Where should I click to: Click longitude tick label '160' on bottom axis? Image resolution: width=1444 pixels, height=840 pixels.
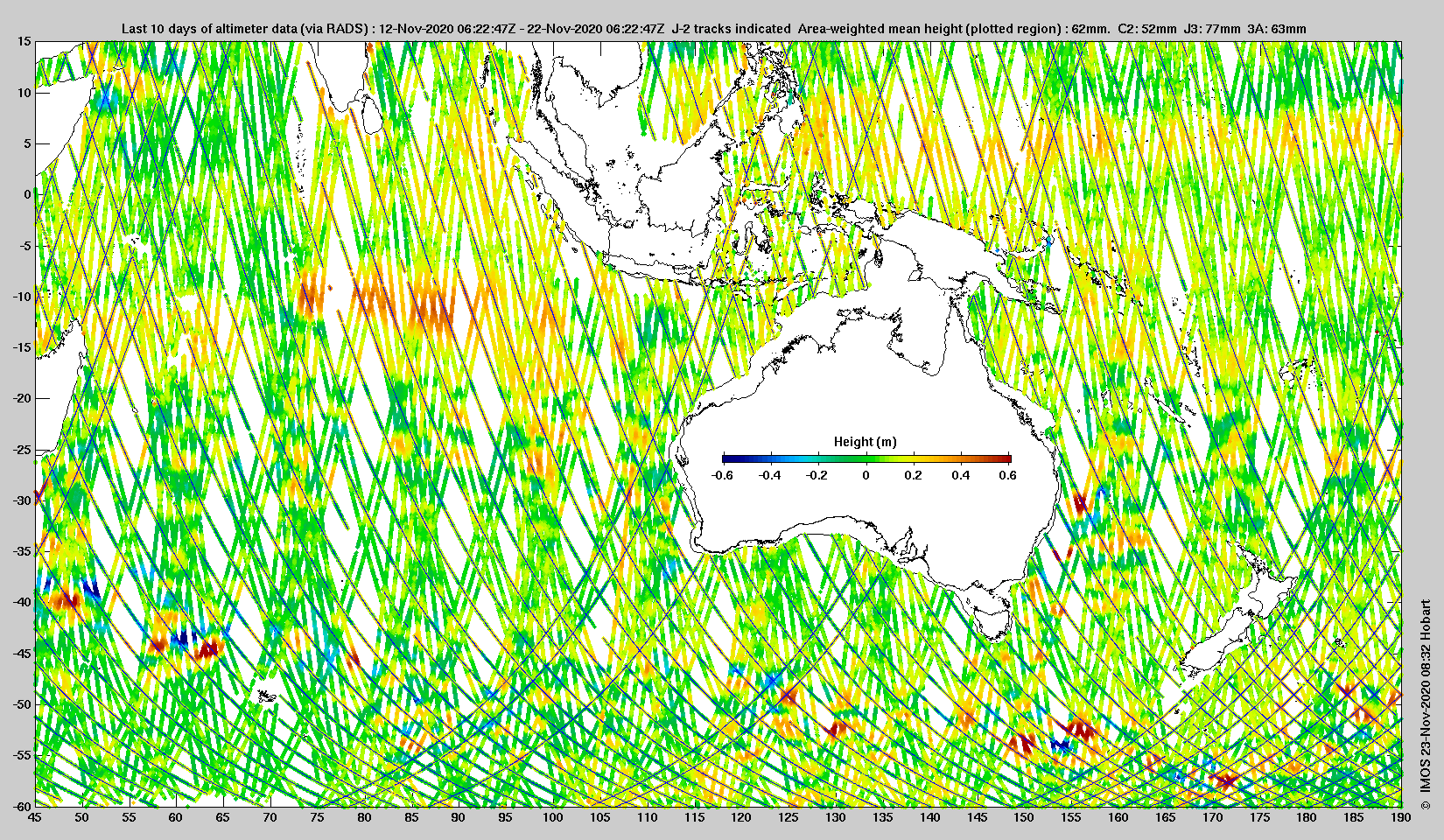(x=1118, y=817)
